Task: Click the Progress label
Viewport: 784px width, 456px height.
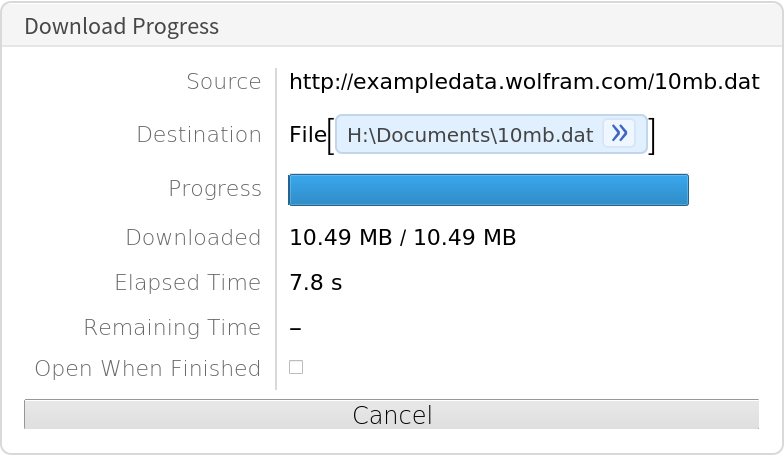Action: 215,189
